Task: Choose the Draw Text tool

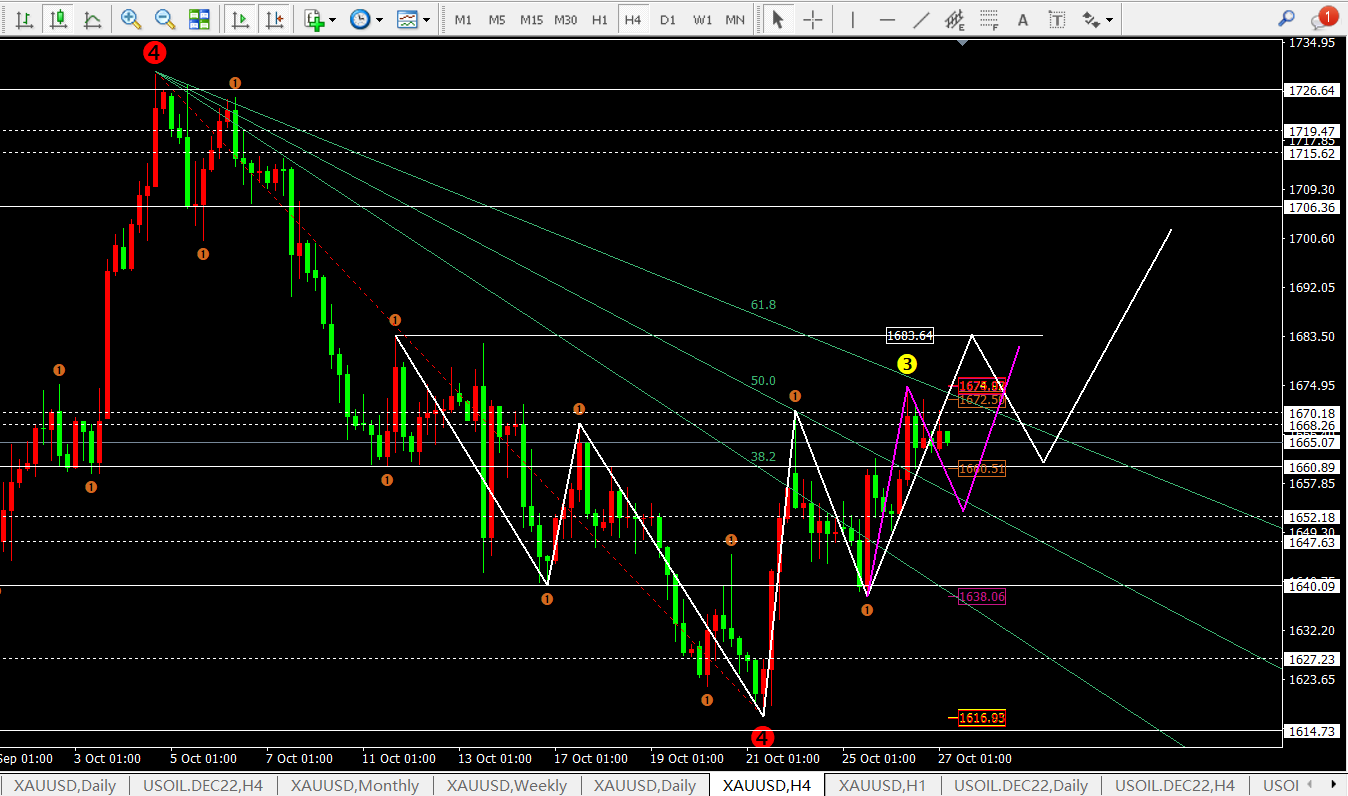Action: pyautogui.click(x=1022, y=19)
